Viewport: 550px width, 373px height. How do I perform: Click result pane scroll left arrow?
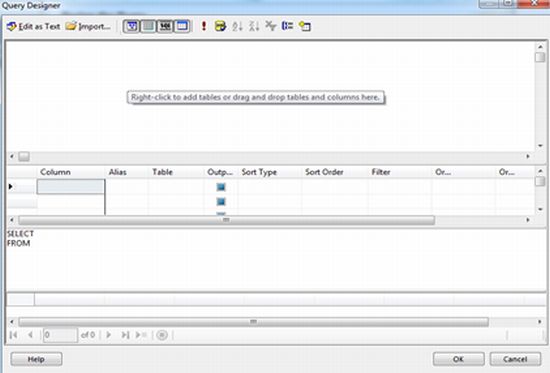click(x=12, y=322)
